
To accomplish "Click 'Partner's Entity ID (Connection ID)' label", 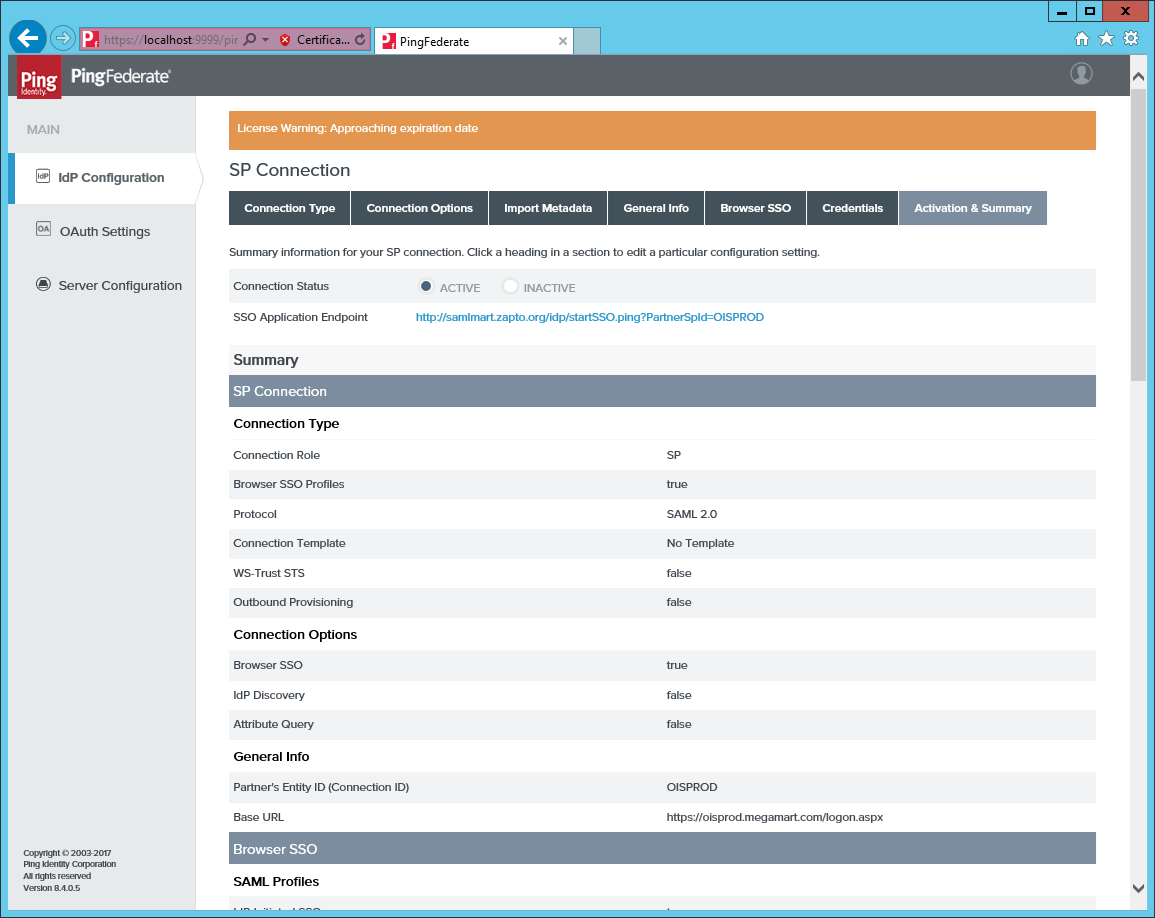I will [320, 787].
